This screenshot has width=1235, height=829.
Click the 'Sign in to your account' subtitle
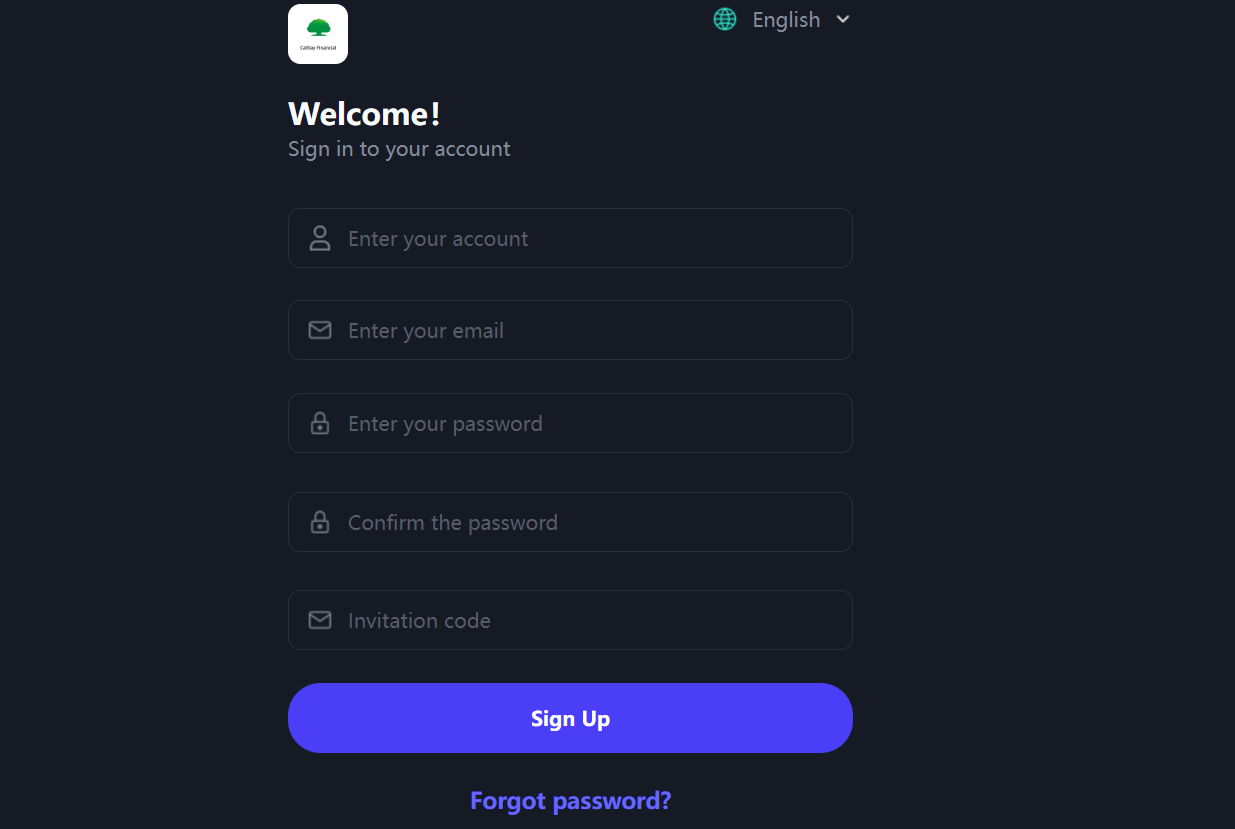399,149
